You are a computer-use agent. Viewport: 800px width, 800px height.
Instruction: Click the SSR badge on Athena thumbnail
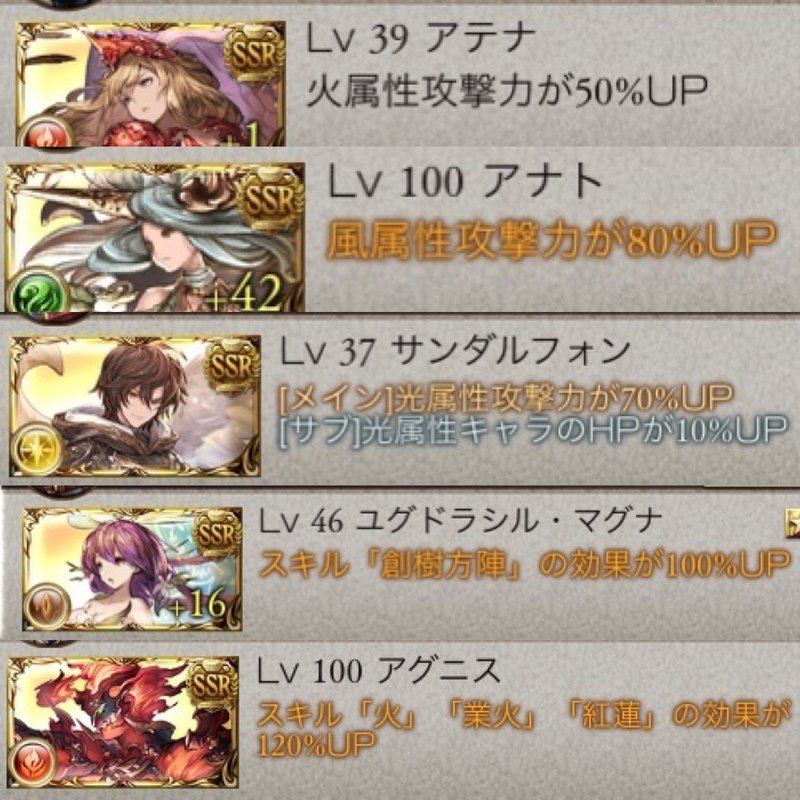(253, 54)
